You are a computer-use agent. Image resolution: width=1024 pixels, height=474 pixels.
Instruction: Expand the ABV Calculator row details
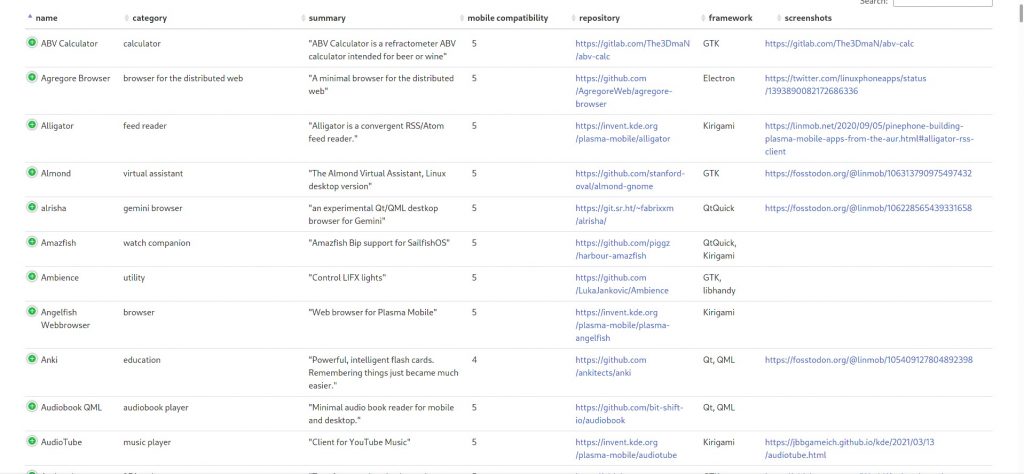31,44
